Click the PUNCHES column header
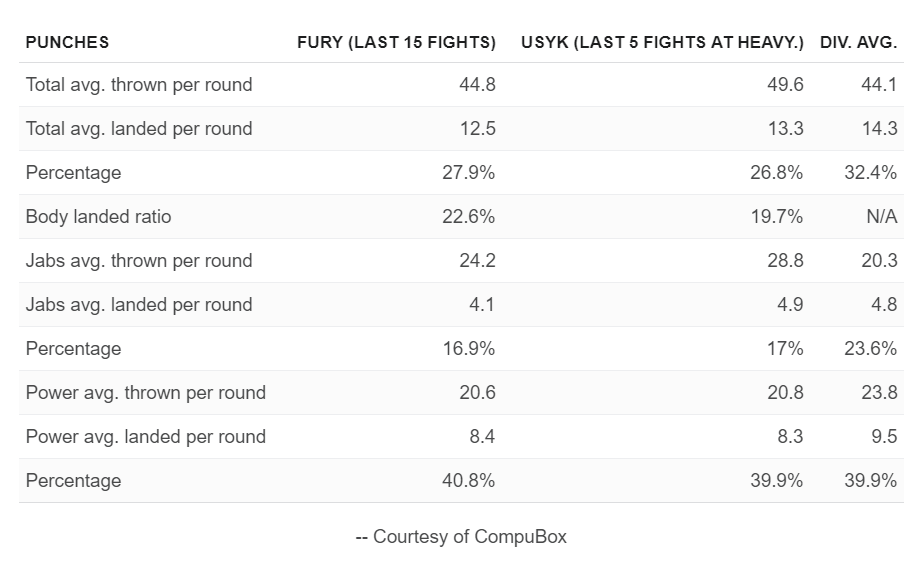The height and width of the screenshot is (568, 923). (67, 42)
